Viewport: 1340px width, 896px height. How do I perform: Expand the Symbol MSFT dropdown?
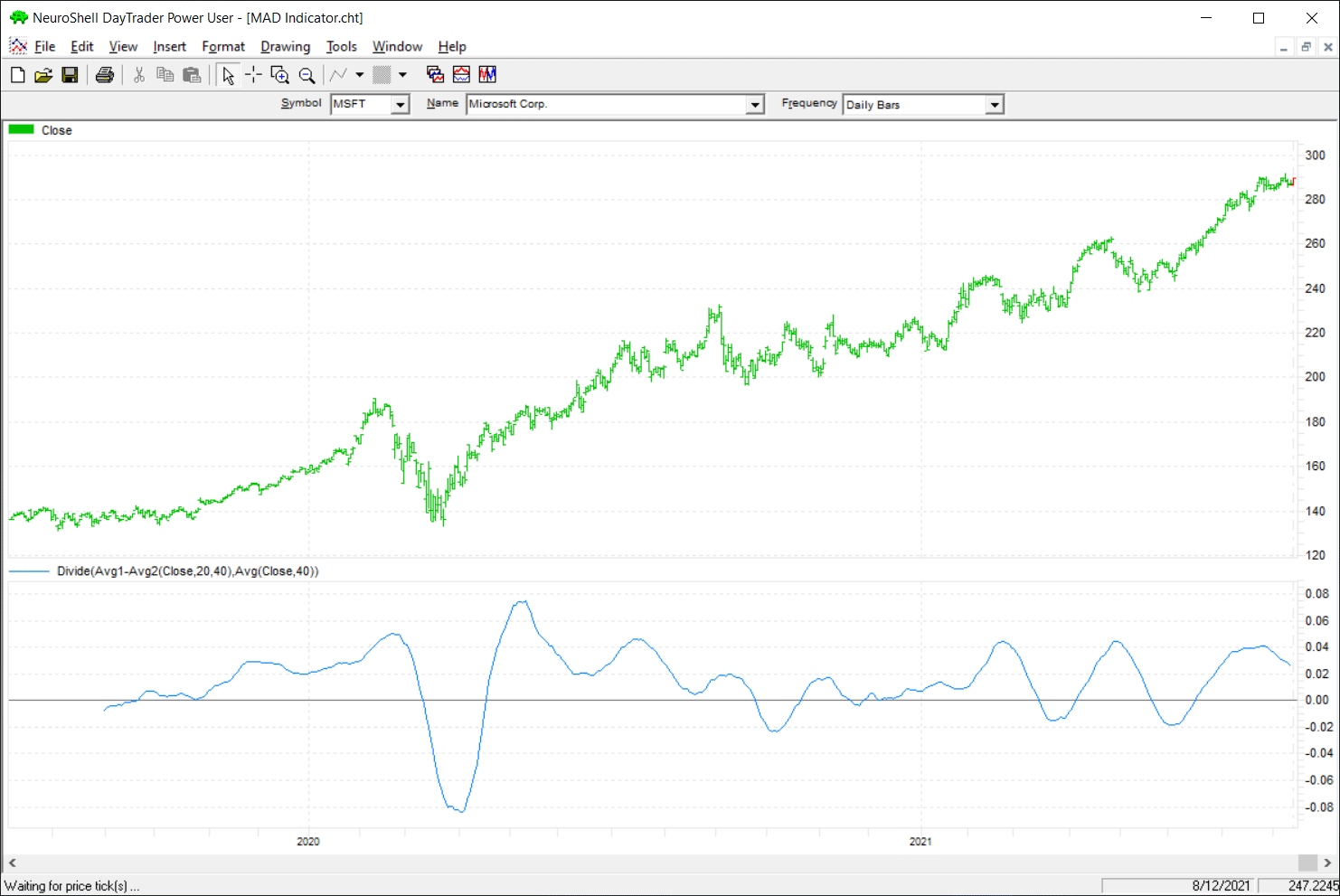(x=400, y=105)
